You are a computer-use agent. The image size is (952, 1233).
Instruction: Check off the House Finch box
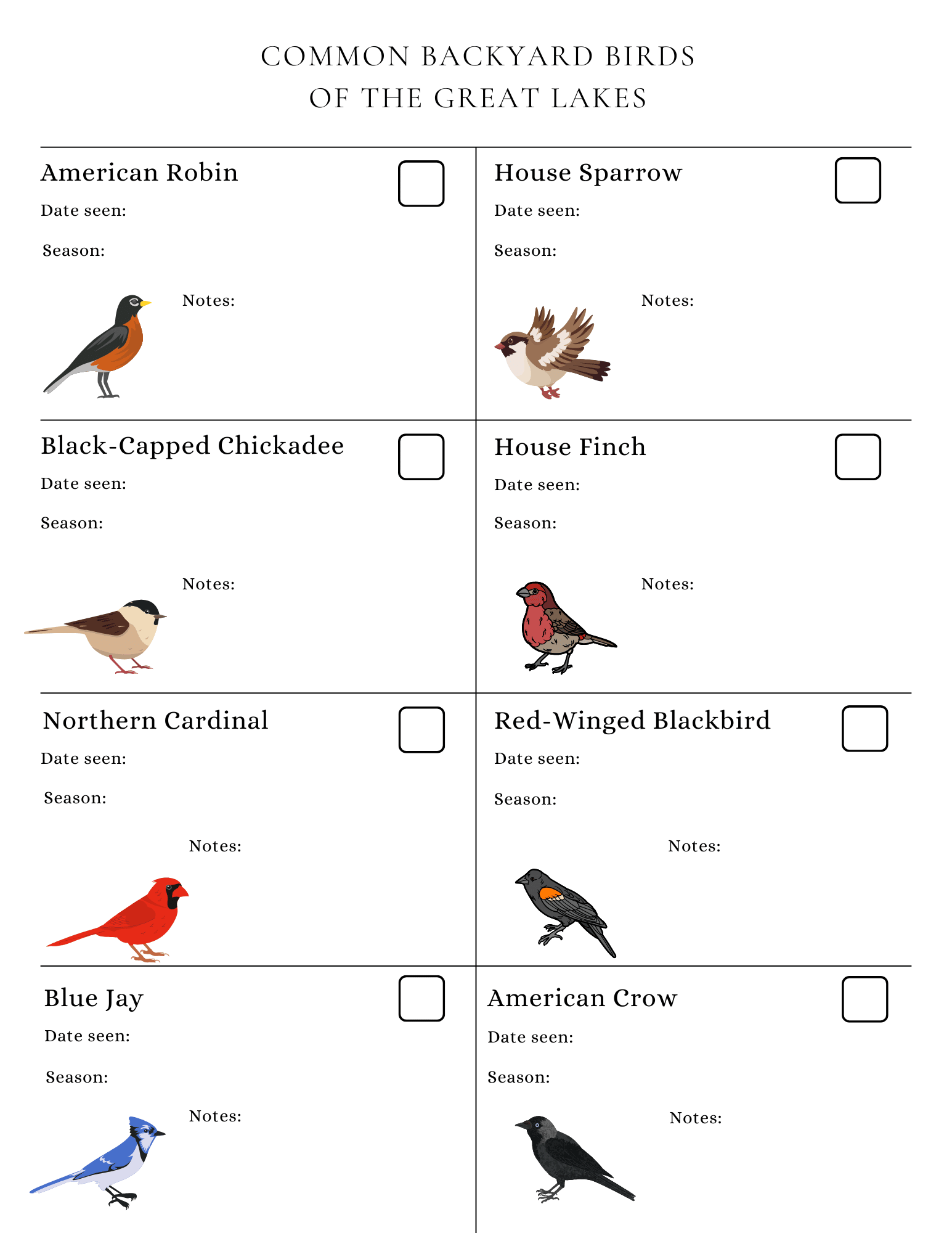tap(857, 457)
